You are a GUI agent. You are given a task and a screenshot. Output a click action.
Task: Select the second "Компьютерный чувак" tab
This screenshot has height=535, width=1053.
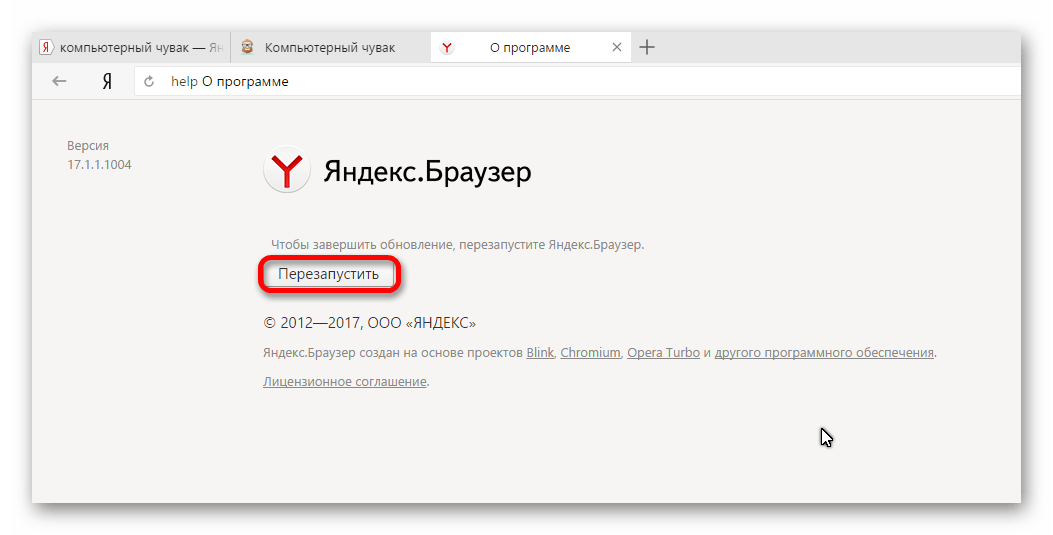click(x=329, y=47)
